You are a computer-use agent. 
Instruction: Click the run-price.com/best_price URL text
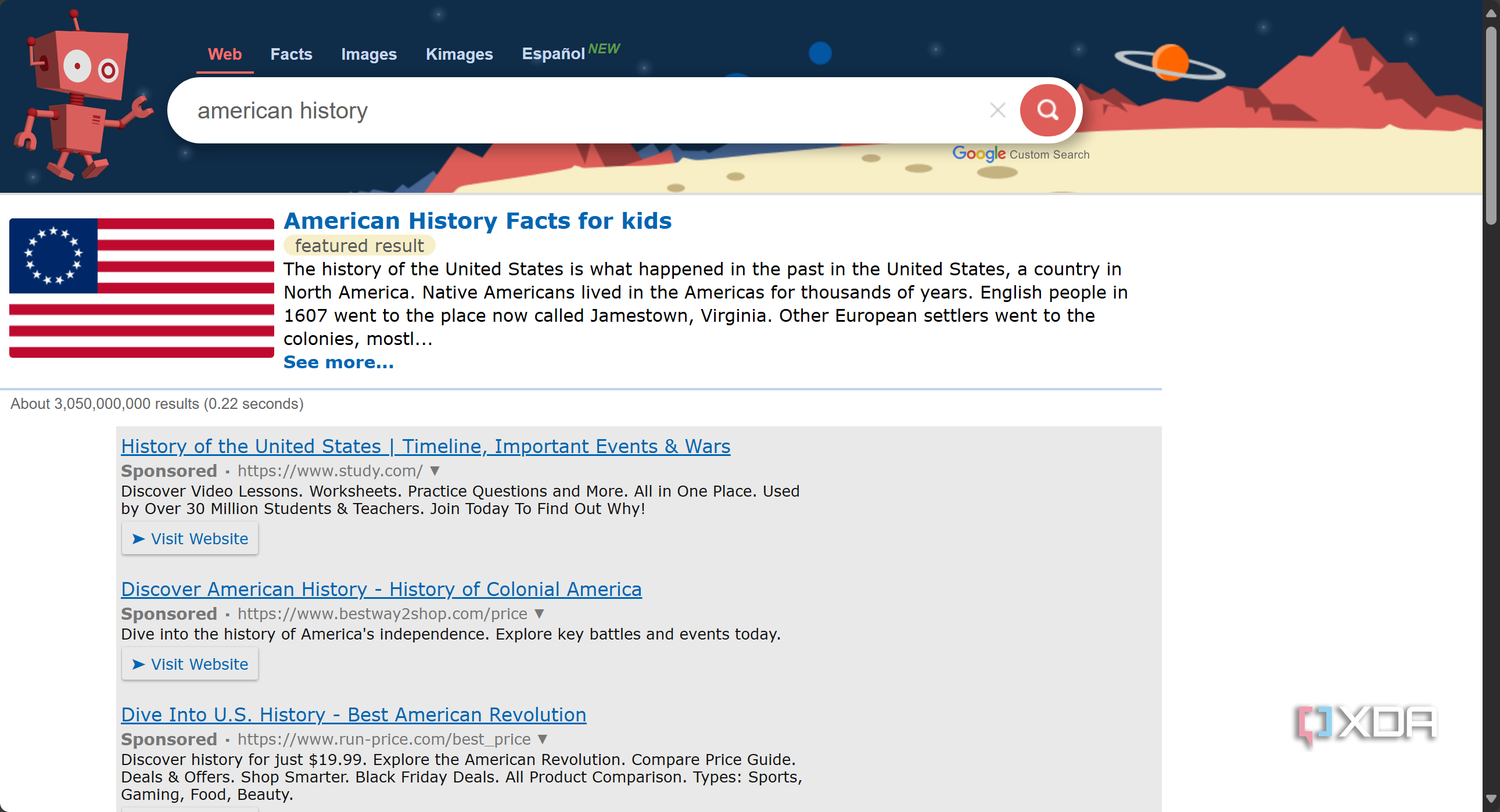coord(384,740)
